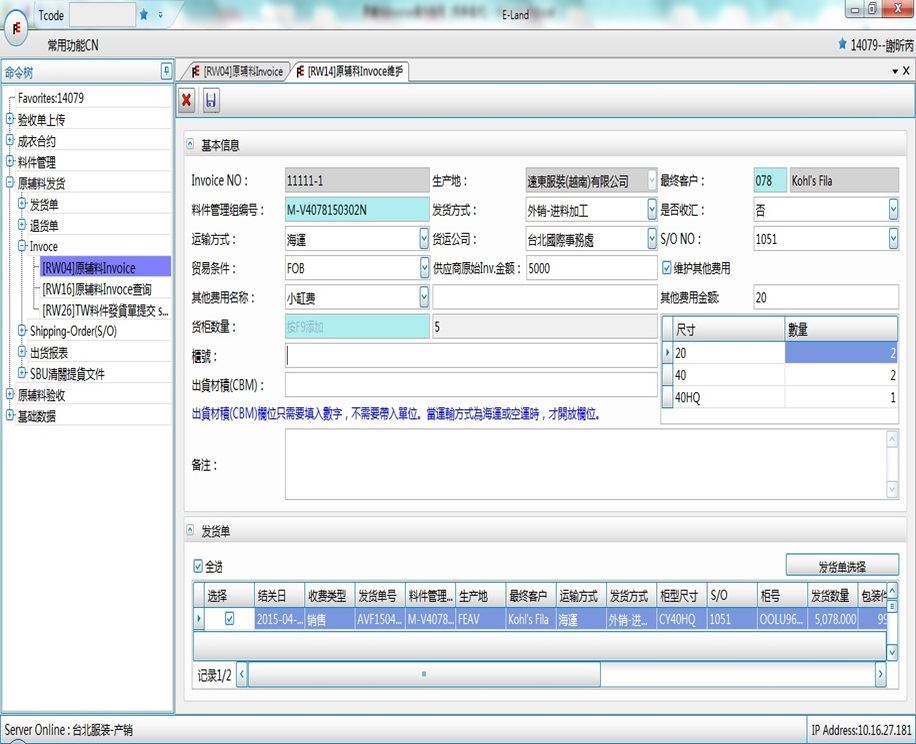Open the quick access arrow next to star
The width and height of the screenshot is (916, 744).
[160, 15]
